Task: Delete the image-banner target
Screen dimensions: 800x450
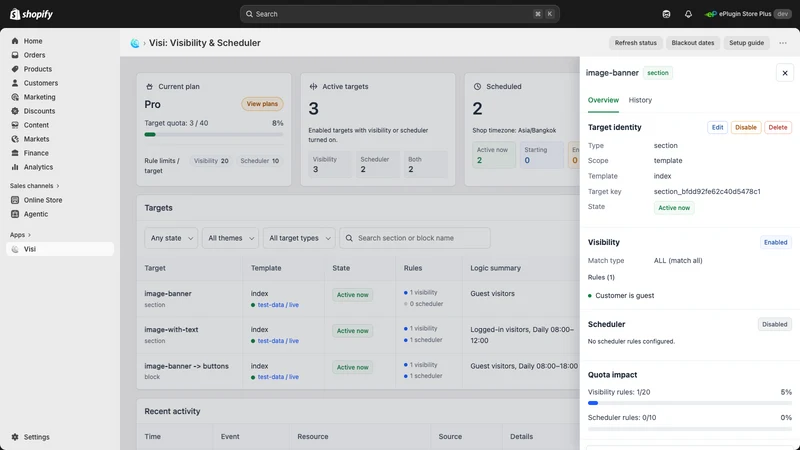Action: coord(778,128)
